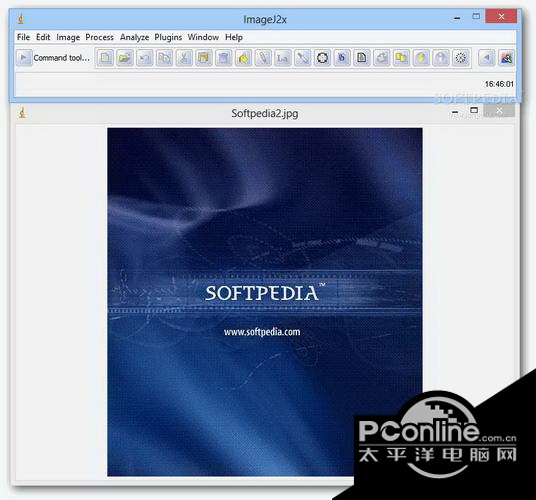Click the www.softpedia.com text in the image
536x500 pixels.
pyautogui.click(x=262, y=332)
